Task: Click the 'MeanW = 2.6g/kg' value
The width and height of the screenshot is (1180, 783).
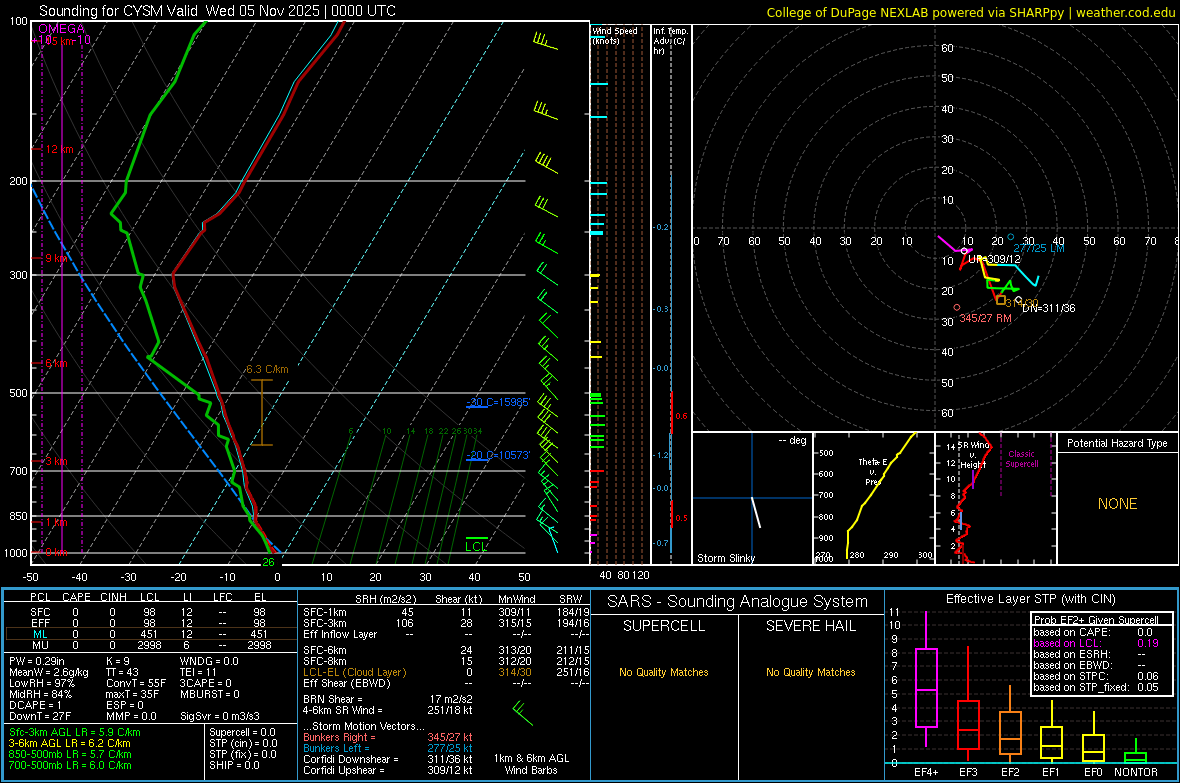Action: pyautogui.click(x=48, y=672)
